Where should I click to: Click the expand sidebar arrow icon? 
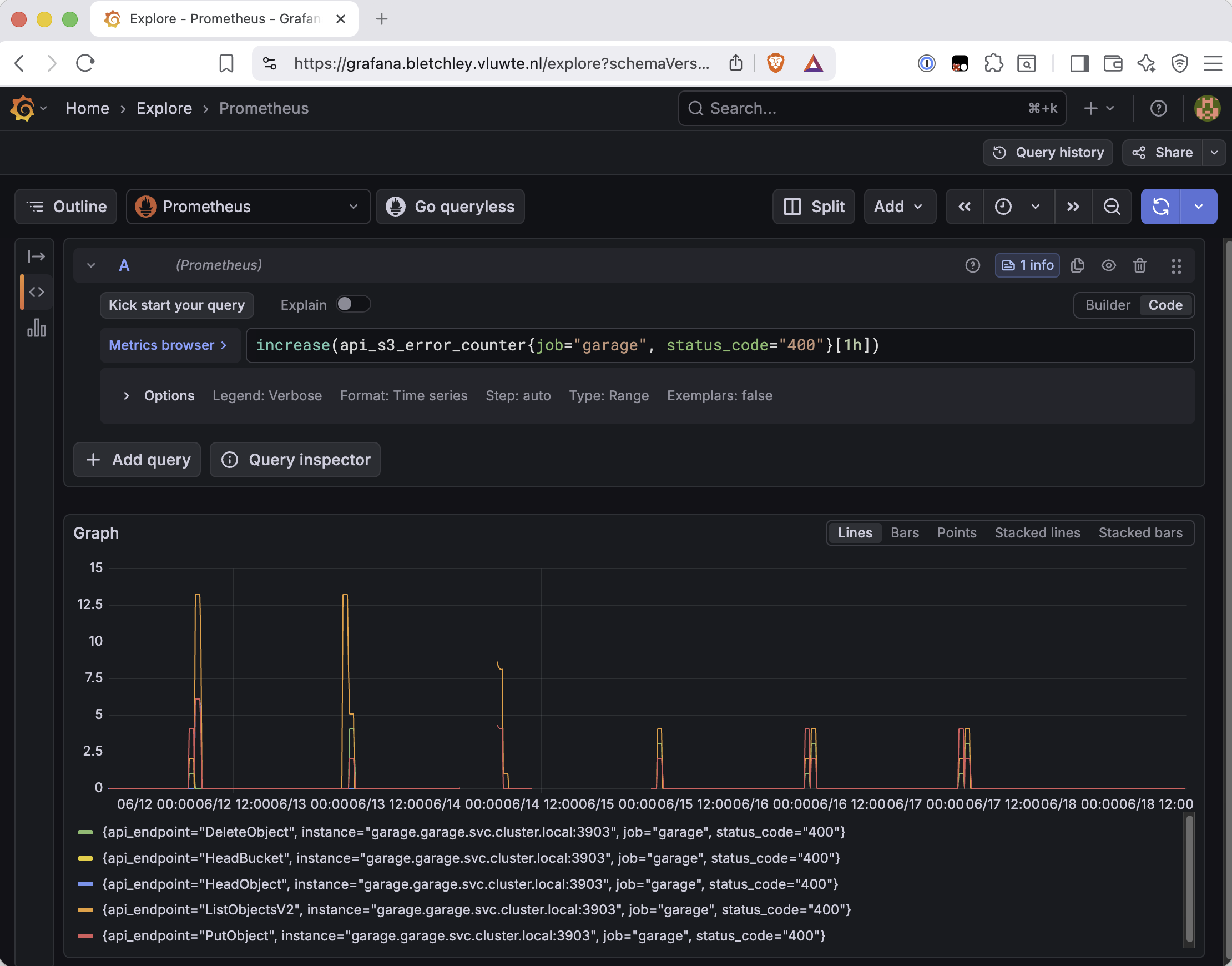[x=36, y=257]
